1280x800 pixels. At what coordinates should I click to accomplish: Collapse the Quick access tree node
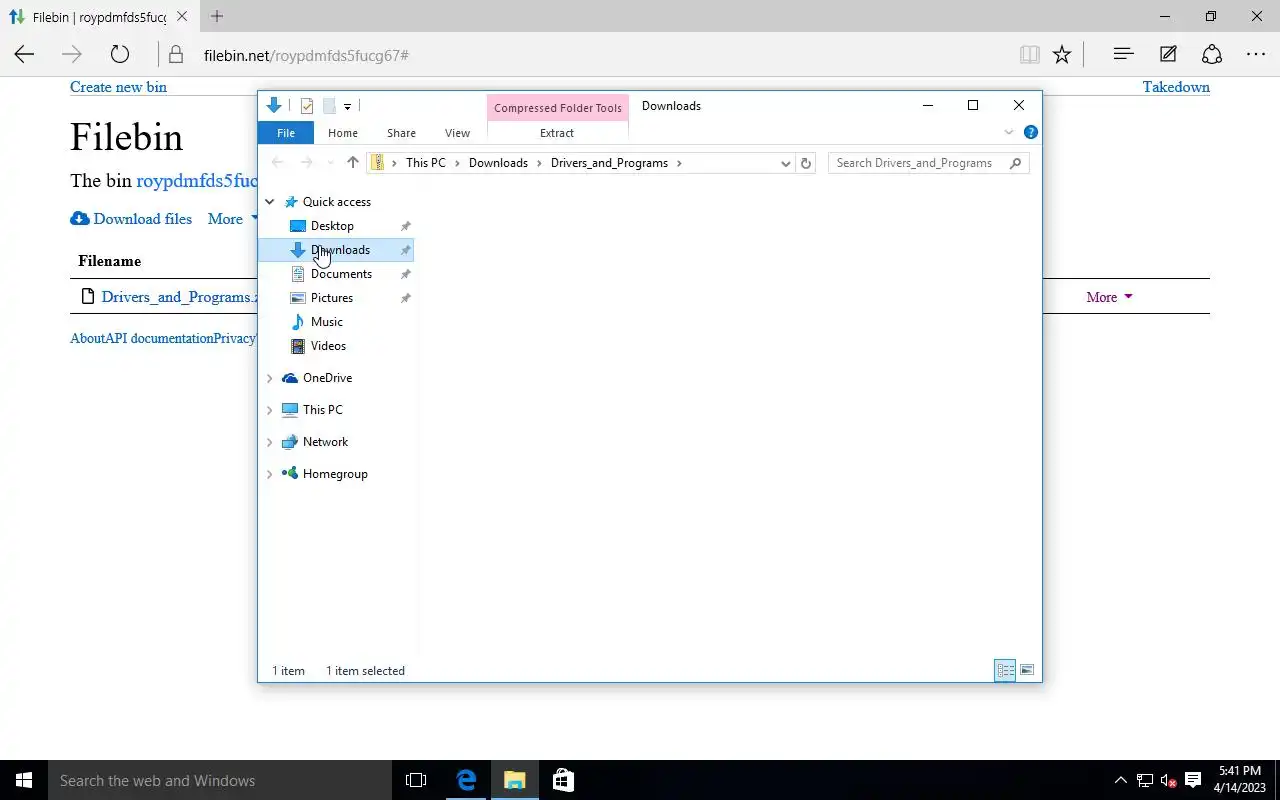tap(269, 202)
